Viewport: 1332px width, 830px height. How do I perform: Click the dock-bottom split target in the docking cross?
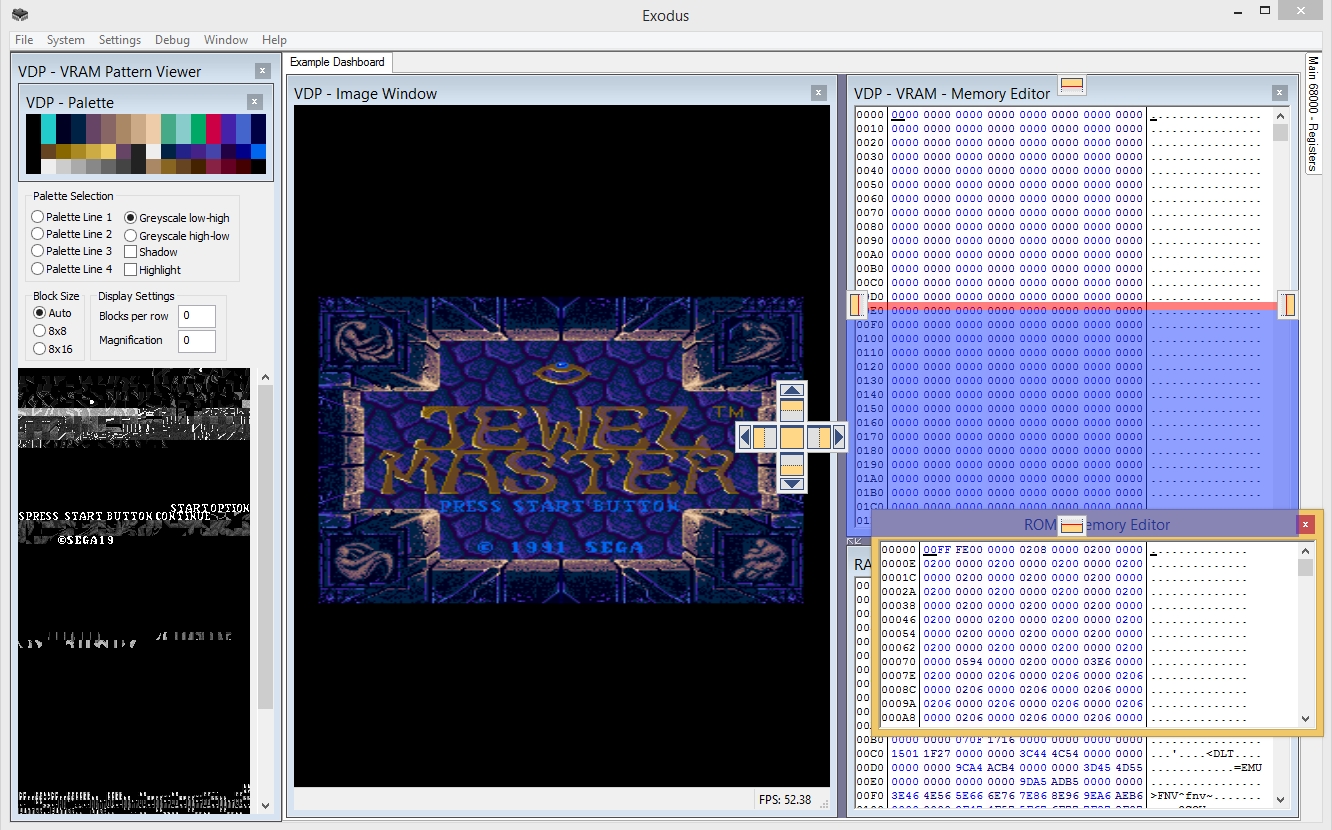point(792,464)
